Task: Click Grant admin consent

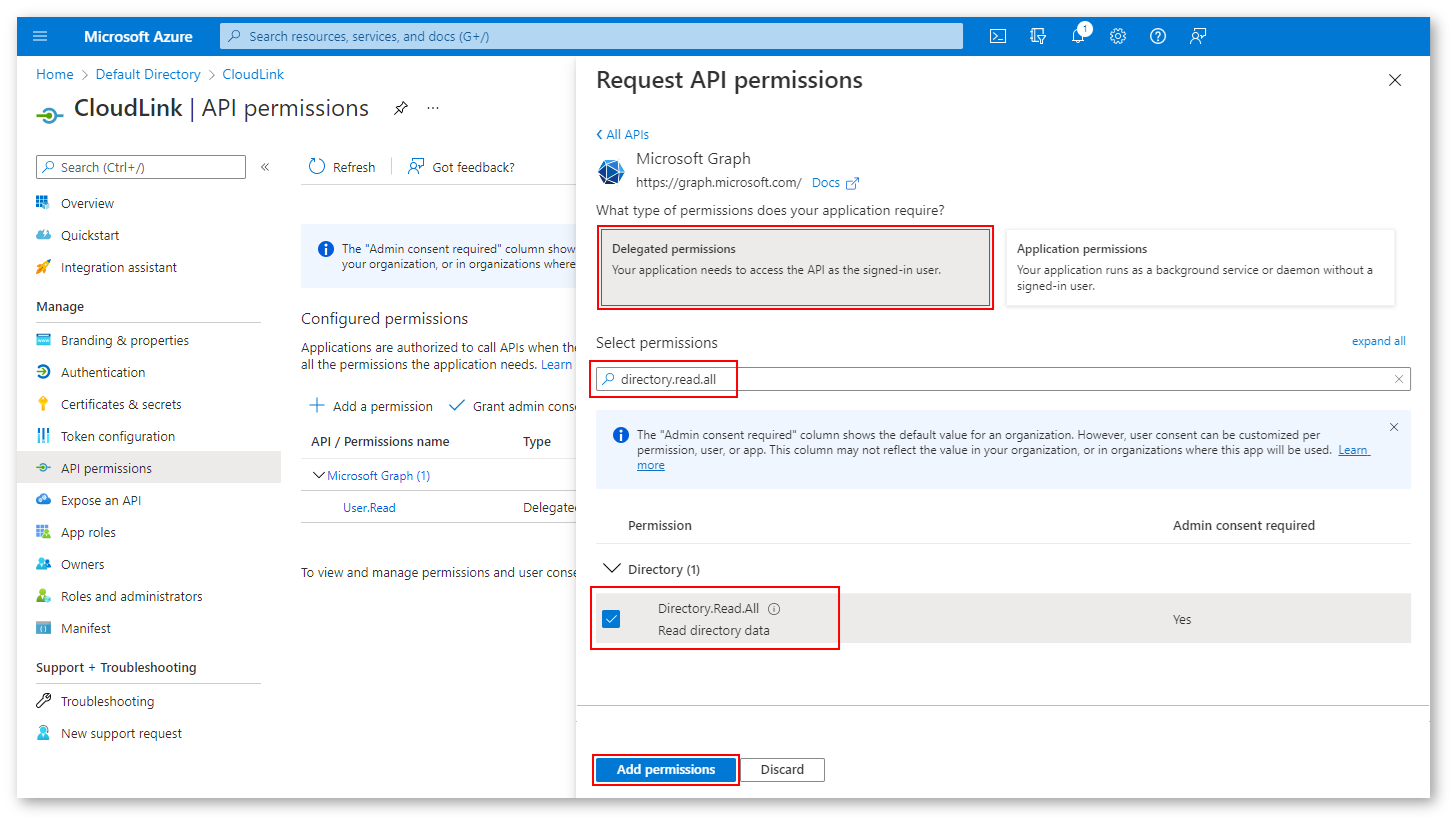Action: click(x=513, y=406)
